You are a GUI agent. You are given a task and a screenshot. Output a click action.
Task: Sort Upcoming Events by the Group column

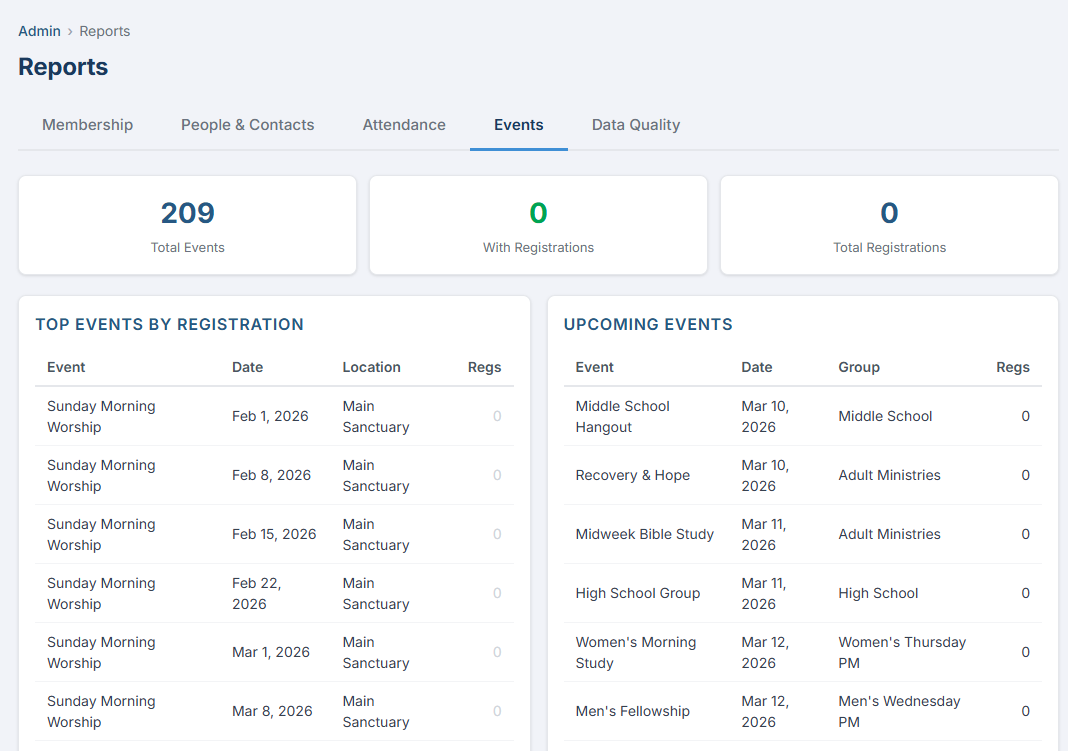point(858,367)
